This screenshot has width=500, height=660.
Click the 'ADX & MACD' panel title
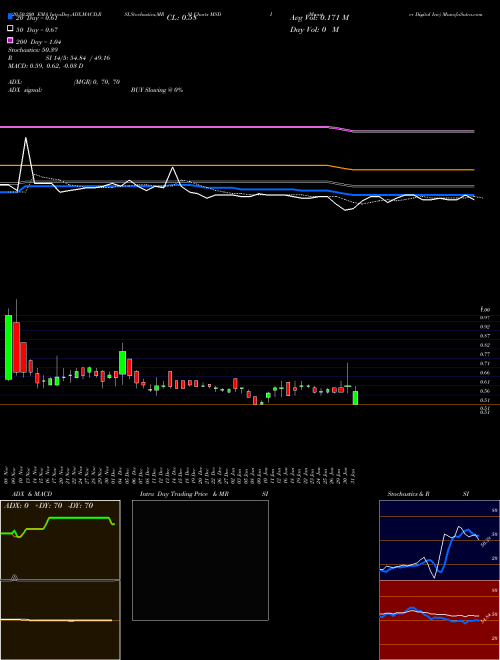click(32, 494)
